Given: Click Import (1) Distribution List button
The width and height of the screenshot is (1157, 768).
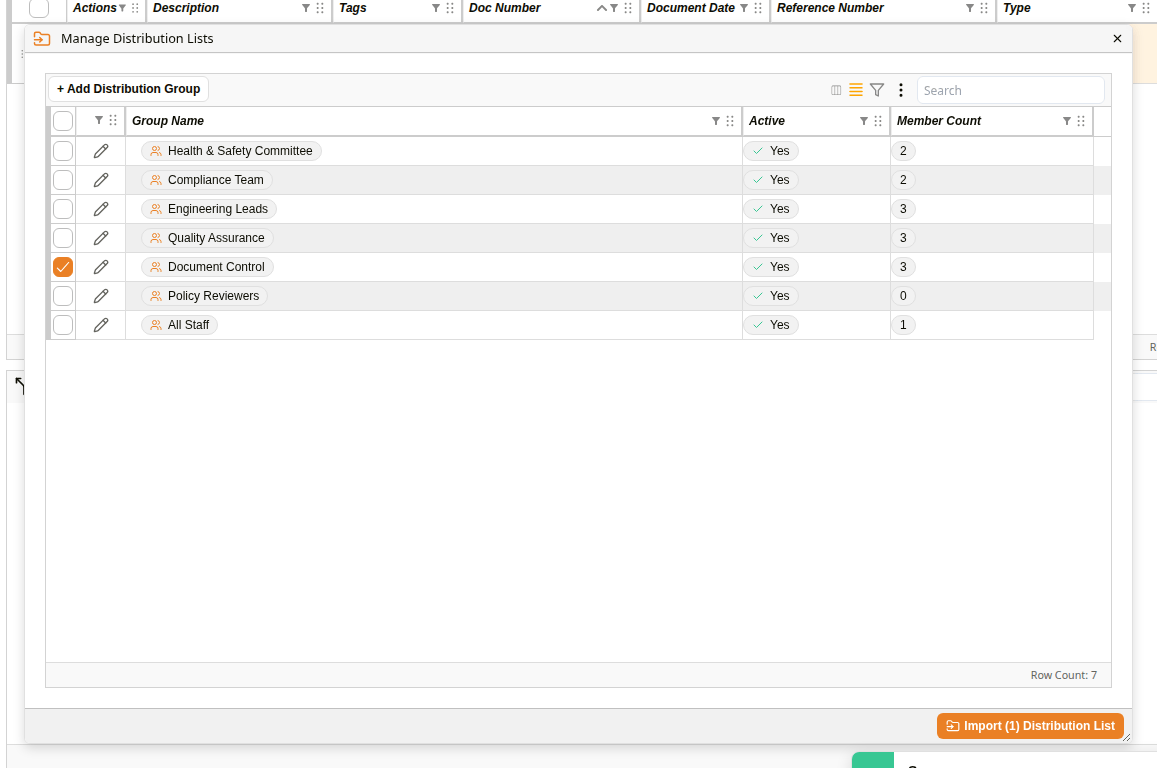Looking at the screenshot, I should click(1030, 726).
